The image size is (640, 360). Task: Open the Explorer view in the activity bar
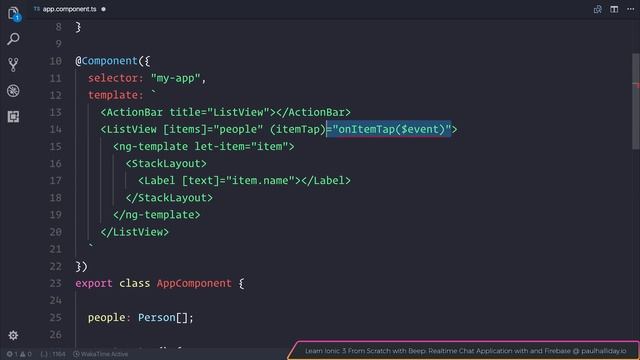pos(13,13)
